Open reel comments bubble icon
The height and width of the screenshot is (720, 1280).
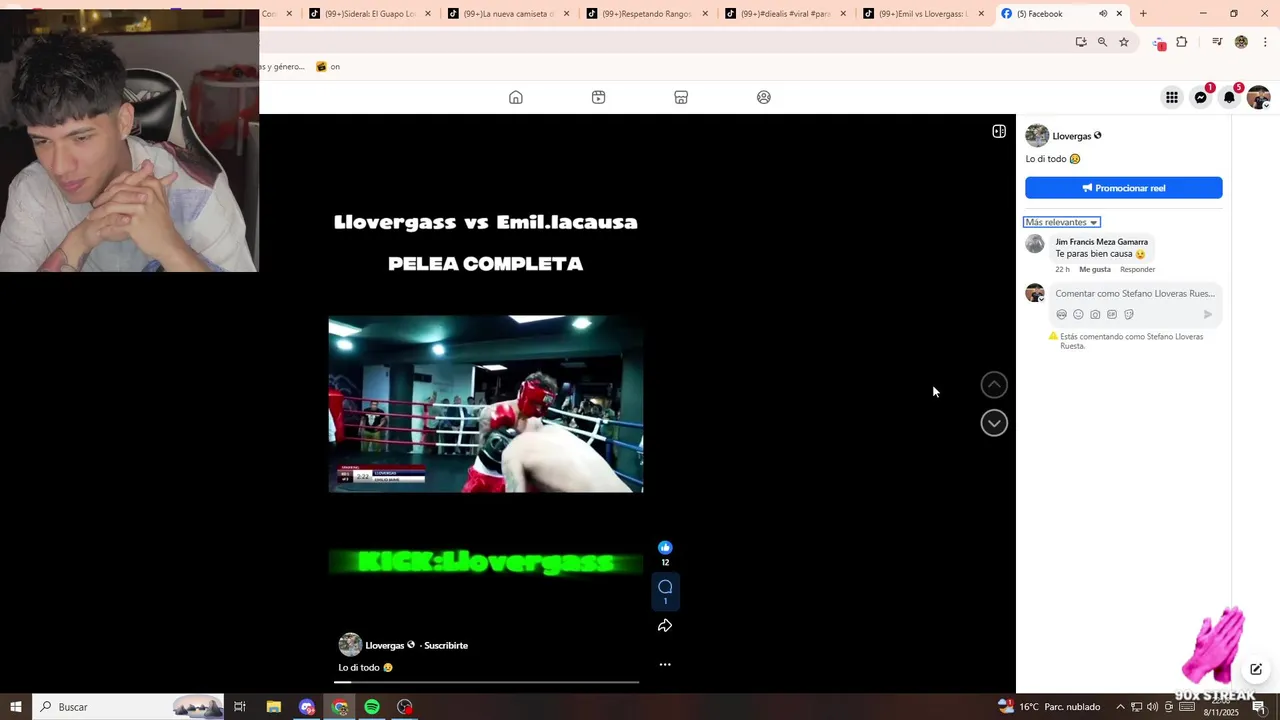pos(665,587)
